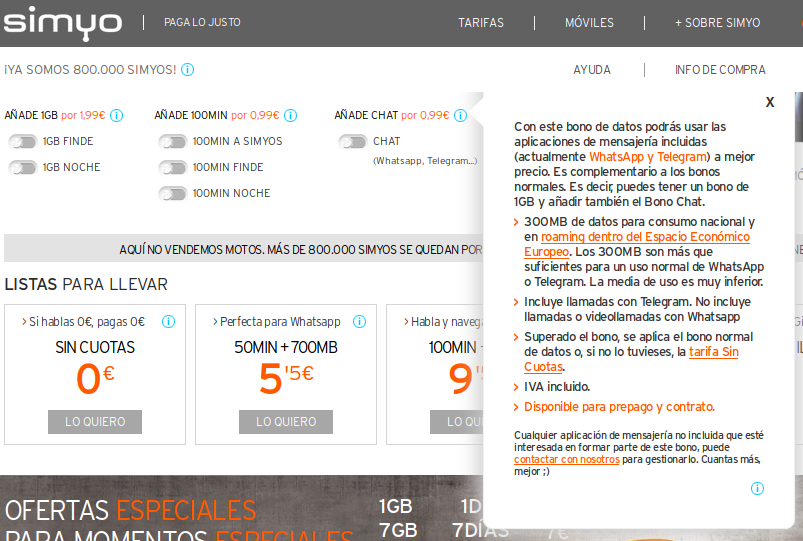
Task: Click the 5'5€ price
Action: (x=286, y=378)
